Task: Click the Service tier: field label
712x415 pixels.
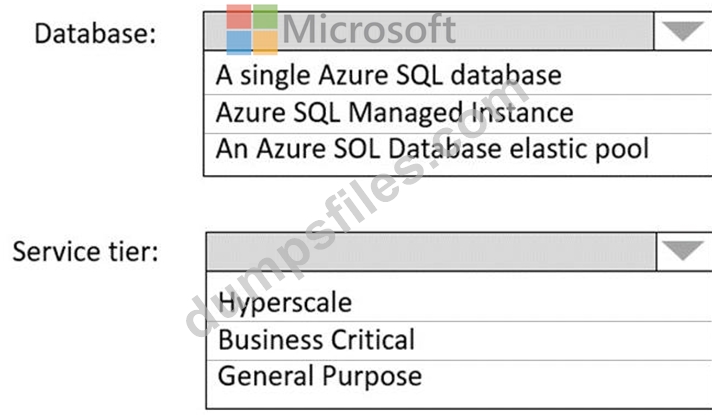Action: [85, 252]
